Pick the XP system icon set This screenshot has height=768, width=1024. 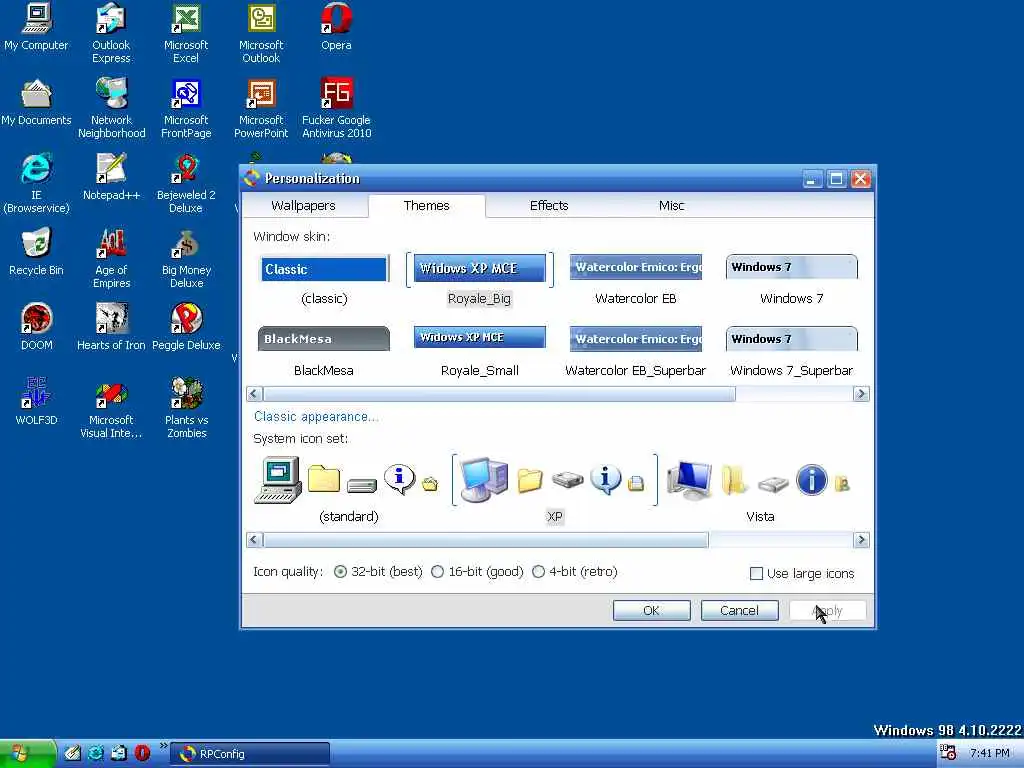coord(554,490)
